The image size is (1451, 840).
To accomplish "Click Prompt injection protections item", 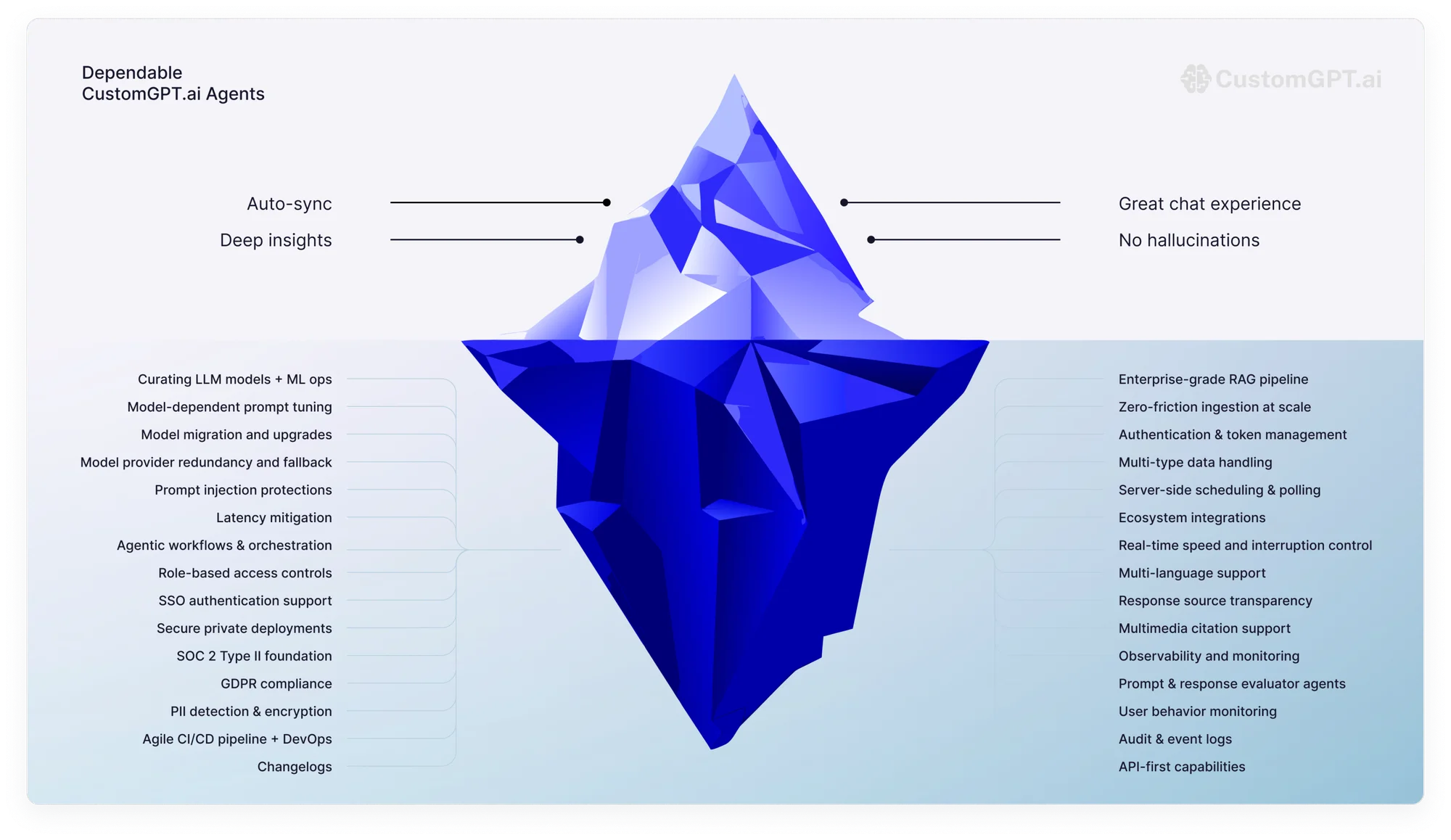I will click(243, 490).
